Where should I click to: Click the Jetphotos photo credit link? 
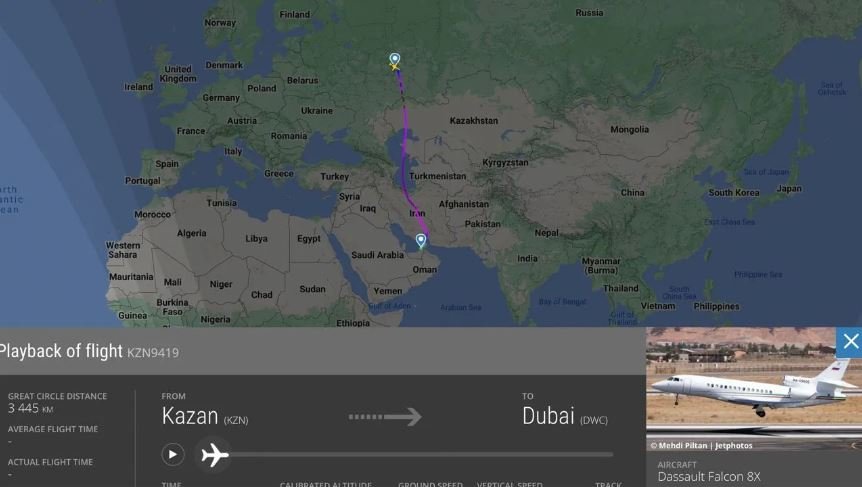tap(701, 446)
